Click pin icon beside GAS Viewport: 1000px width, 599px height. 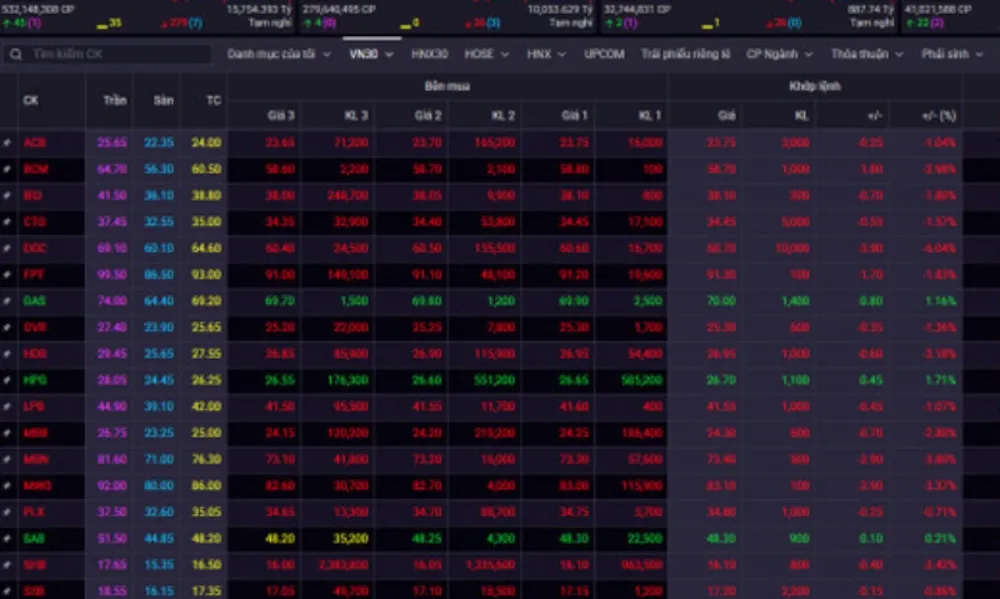click(8, 300)
